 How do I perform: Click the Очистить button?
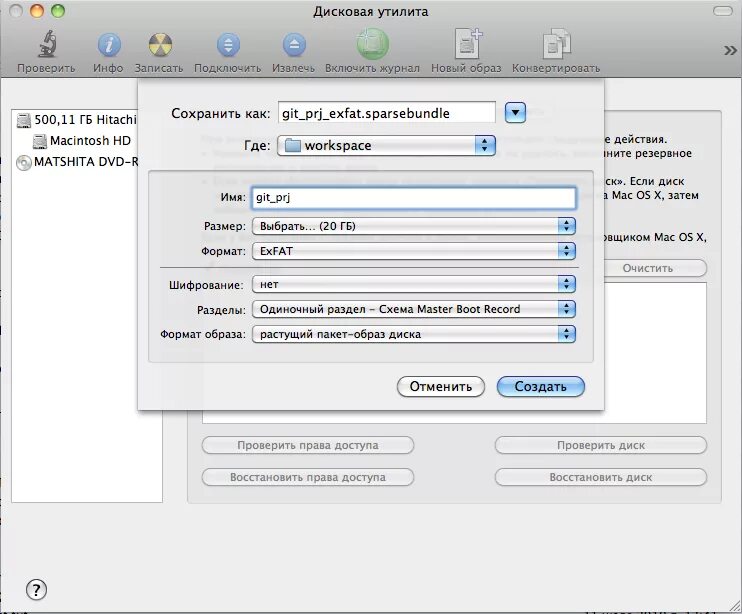(655, 268)
